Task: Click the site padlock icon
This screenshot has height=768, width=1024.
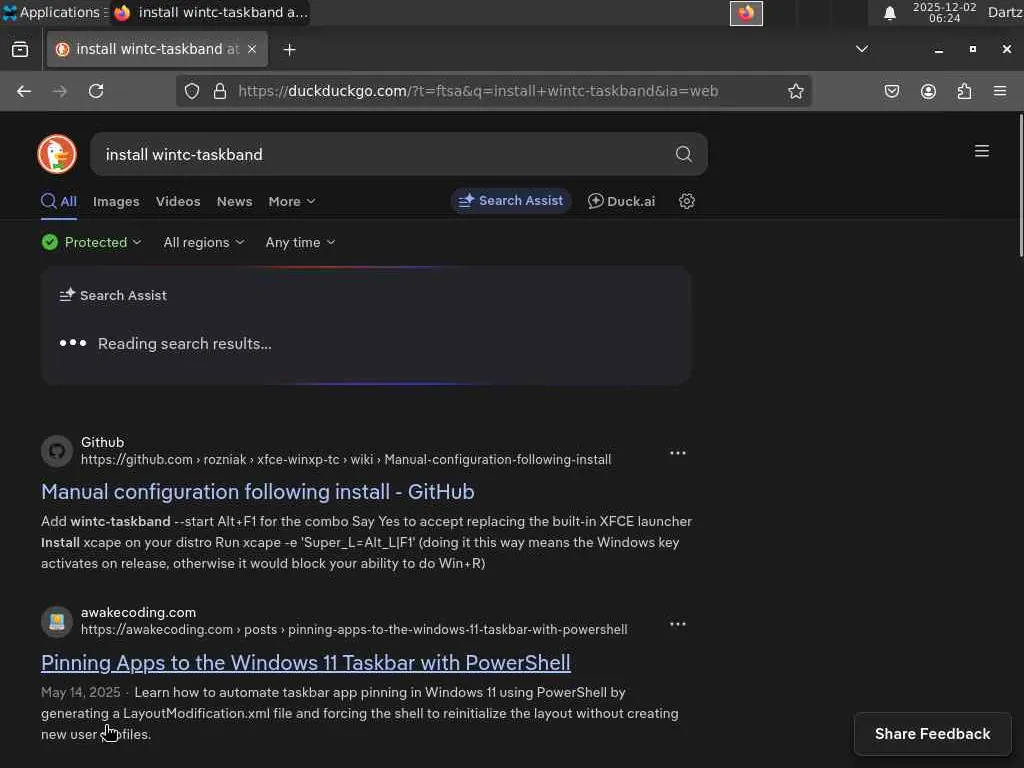Action: pos(220,91)
